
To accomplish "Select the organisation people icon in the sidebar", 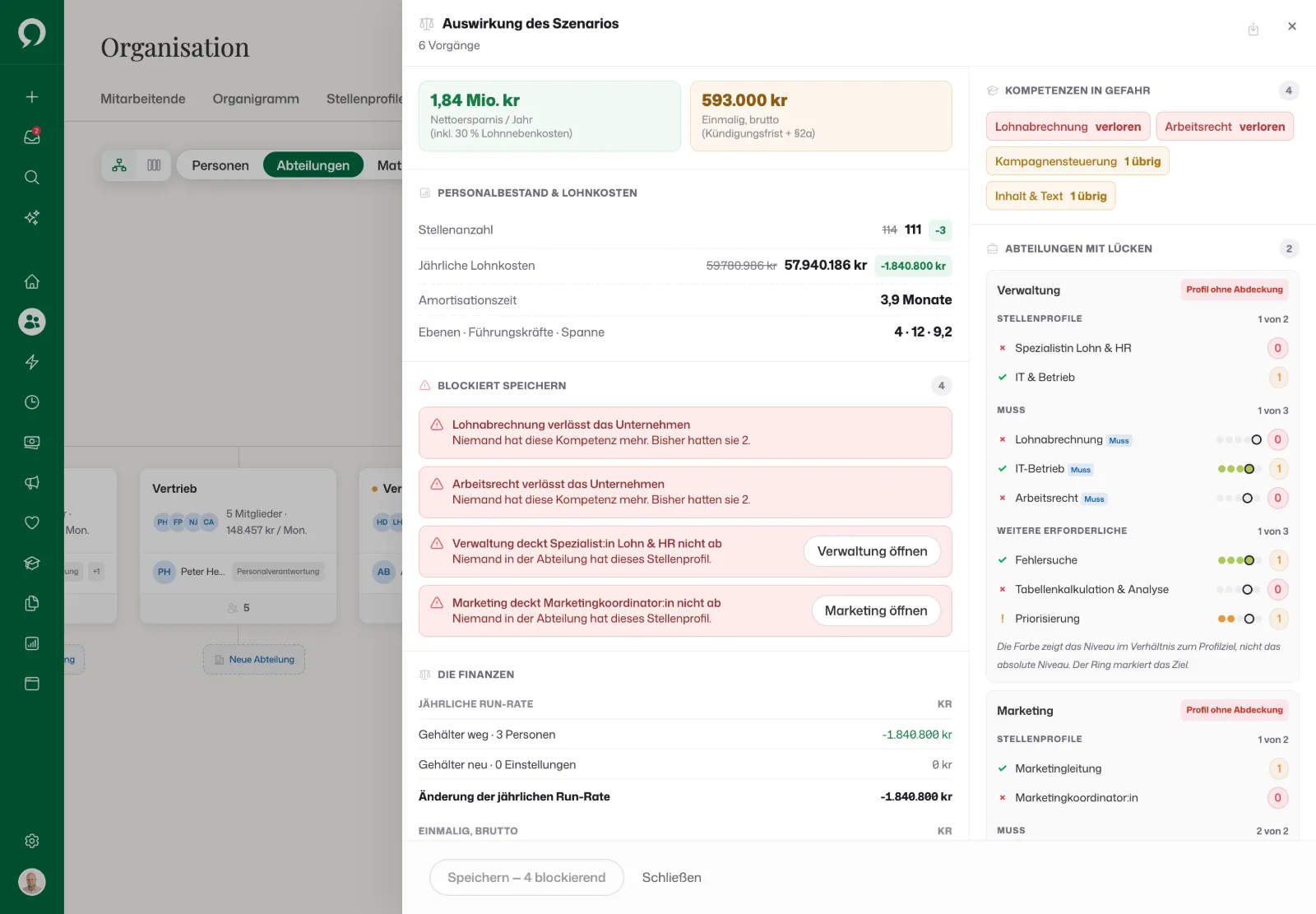I will (32, 322).
